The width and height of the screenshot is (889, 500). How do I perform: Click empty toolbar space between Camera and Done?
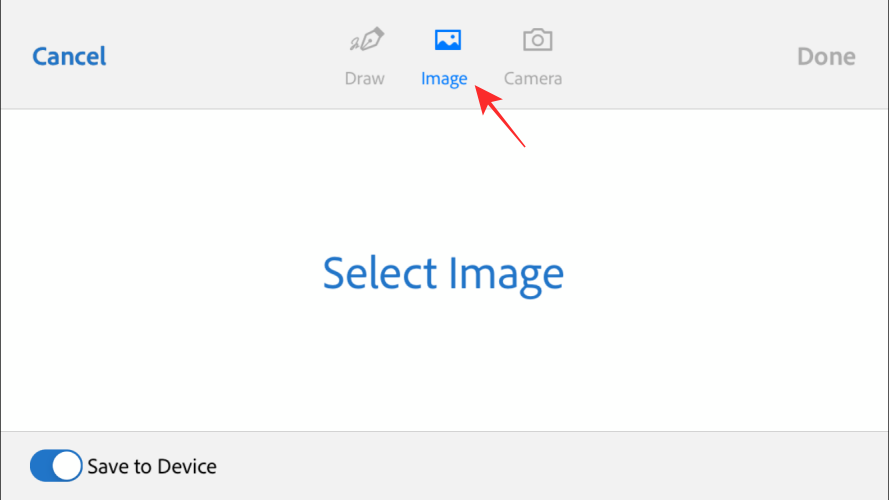click(x=680, y=55)
